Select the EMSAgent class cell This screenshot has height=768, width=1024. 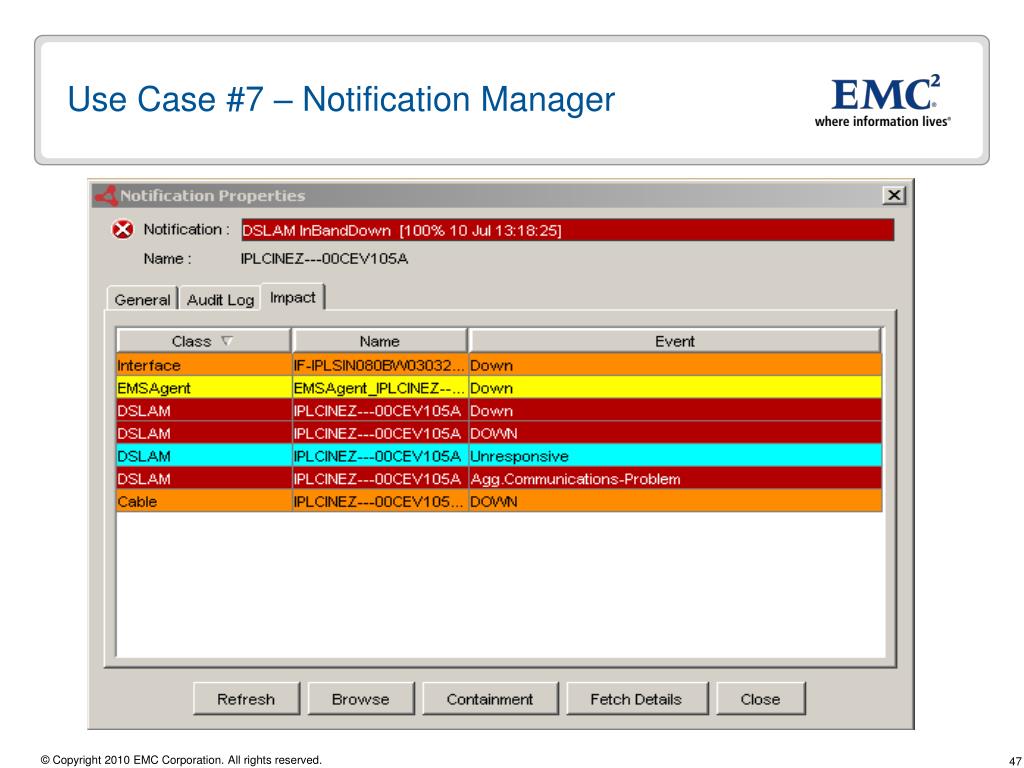[204, 388]
